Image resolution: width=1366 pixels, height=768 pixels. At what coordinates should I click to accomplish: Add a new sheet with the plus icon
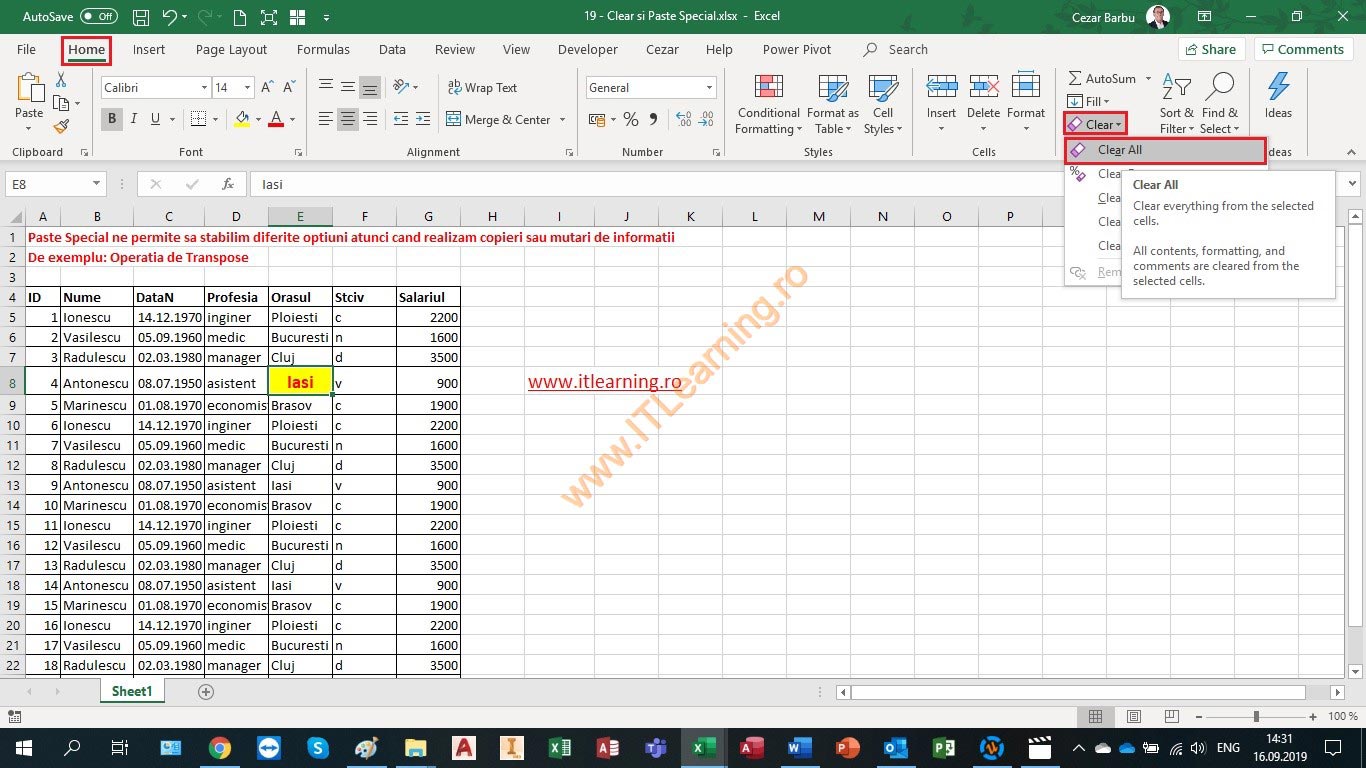click(x=206, y=691)
